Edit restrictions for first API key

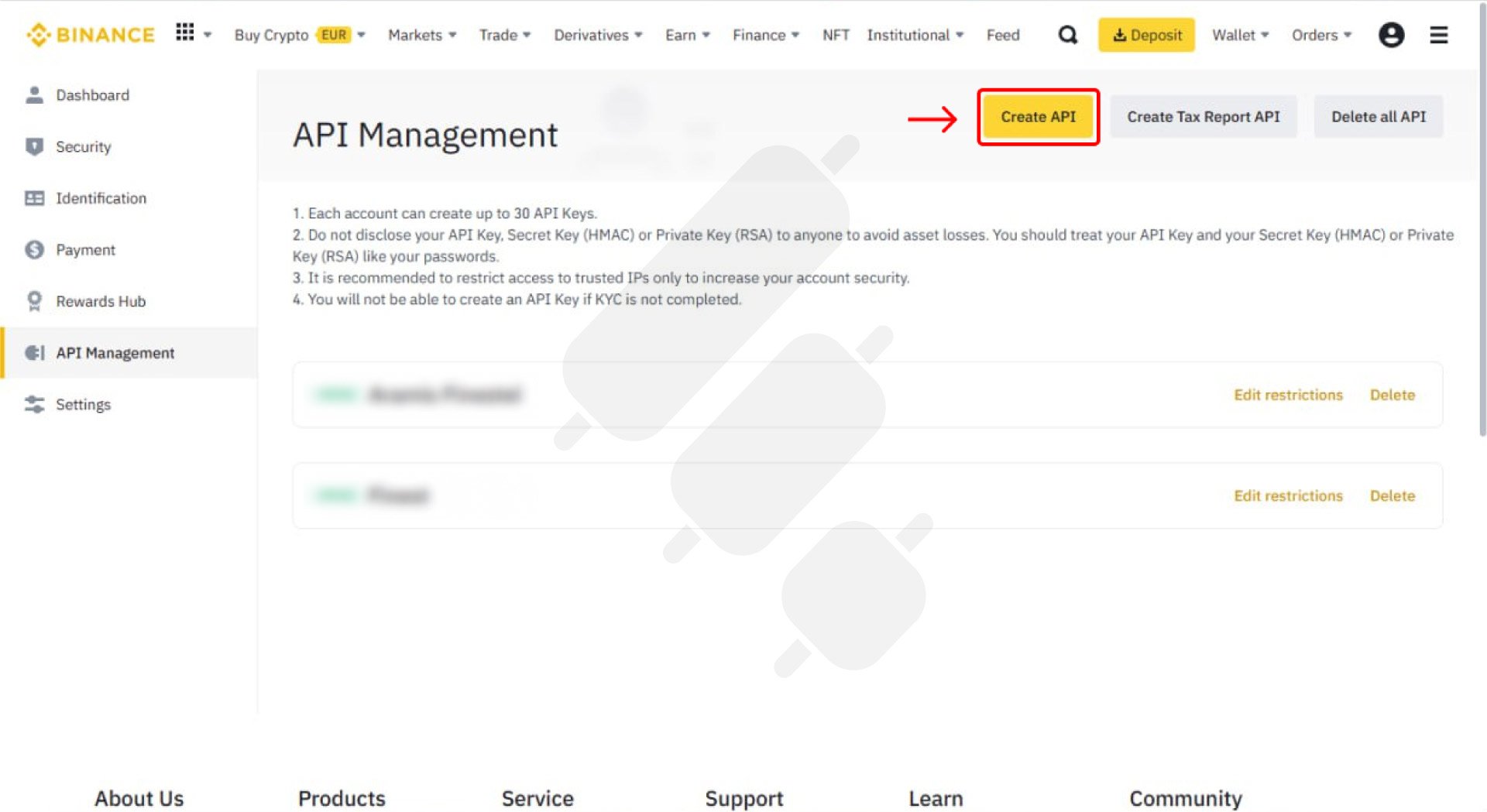point(1287,395)
